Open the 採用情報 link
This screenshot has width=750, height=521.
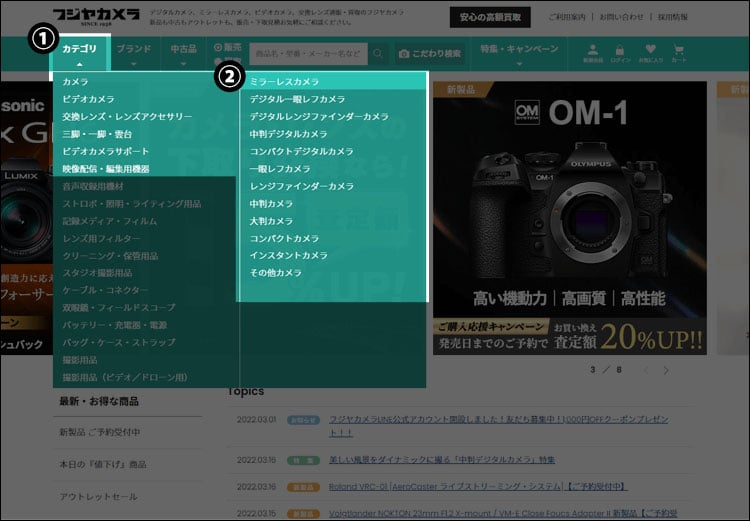tap(673, 17)
